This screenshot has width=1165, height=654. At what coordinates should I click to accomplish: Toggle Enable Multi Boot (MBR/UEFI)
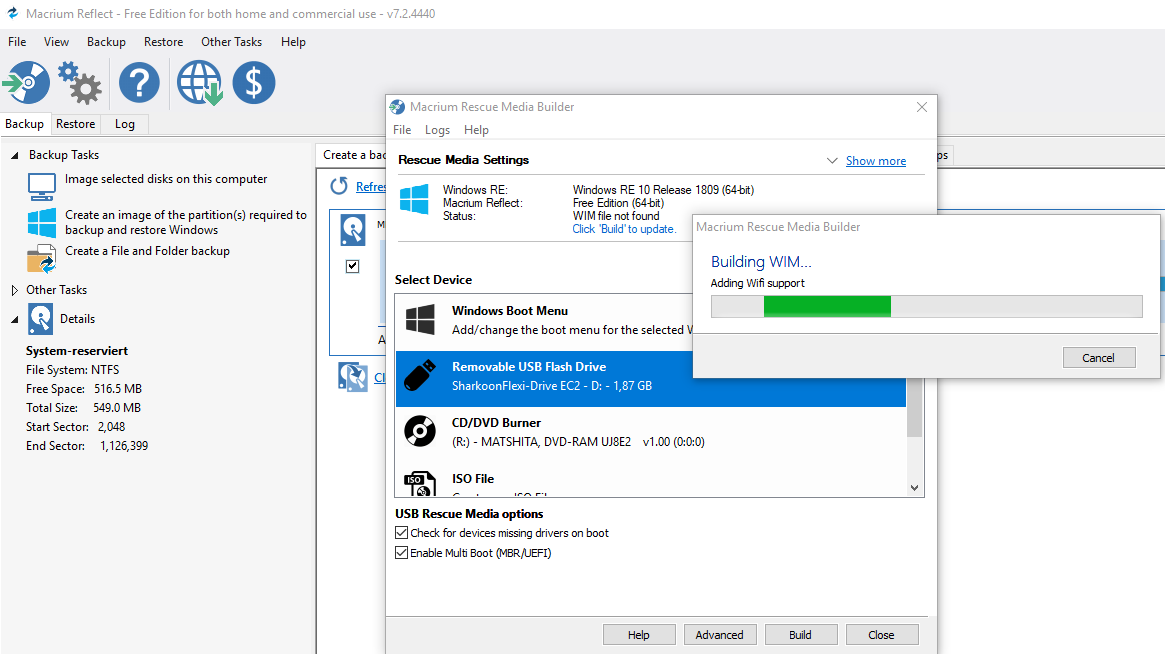click(401, 553)
